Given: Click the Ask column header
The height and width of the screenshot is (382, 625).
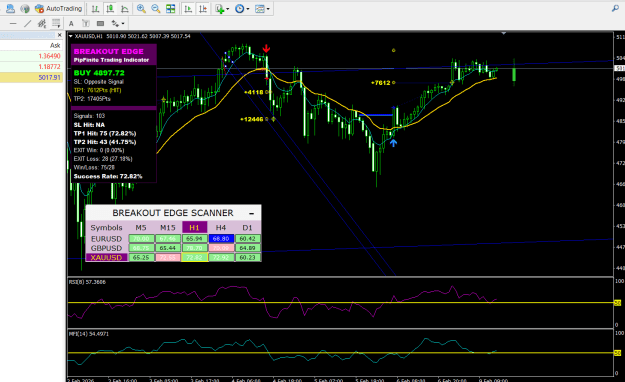Looking at the screenshot, I should click(x=55, y=45).
